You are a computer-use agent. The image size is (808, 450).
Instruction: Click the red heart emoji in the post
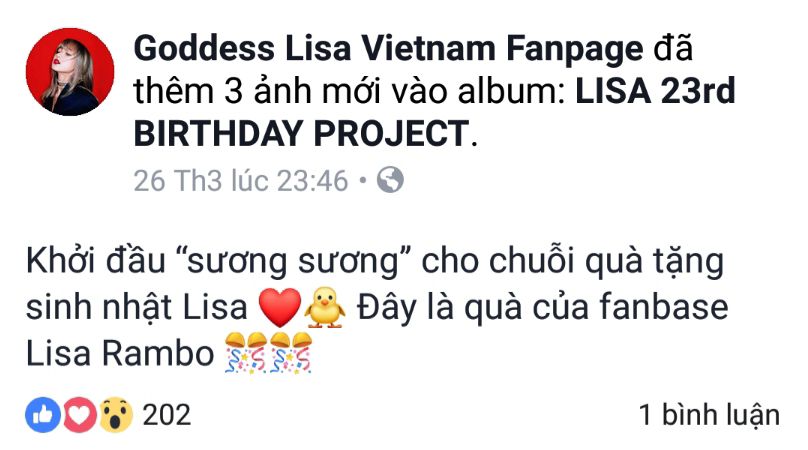(x=280, y=307)
